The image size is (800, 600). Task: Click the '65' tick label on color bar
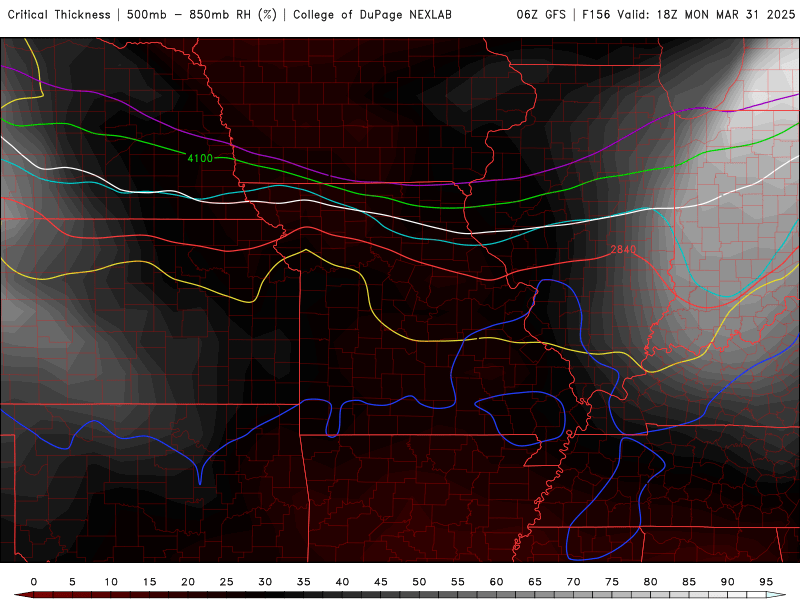(535, 582)
